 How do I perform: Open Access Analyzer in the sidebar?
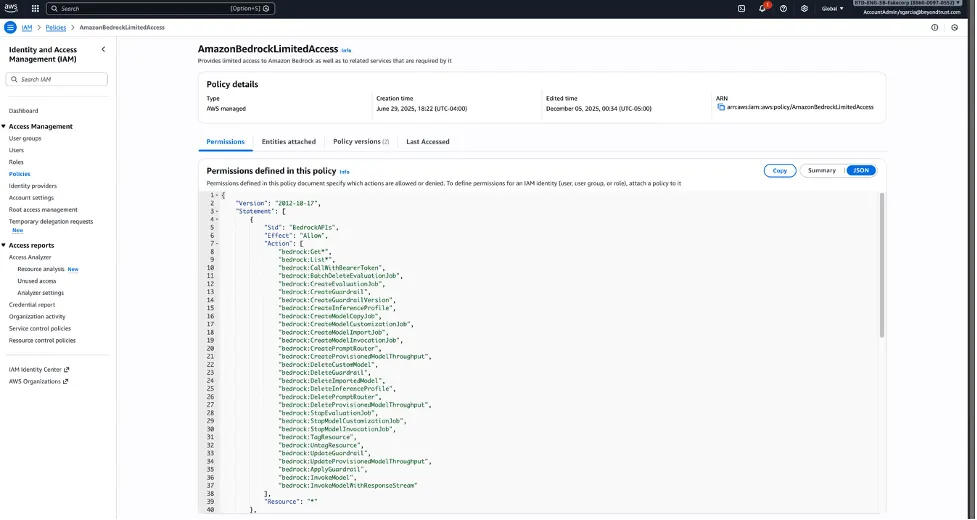click(x=30, y=257)
